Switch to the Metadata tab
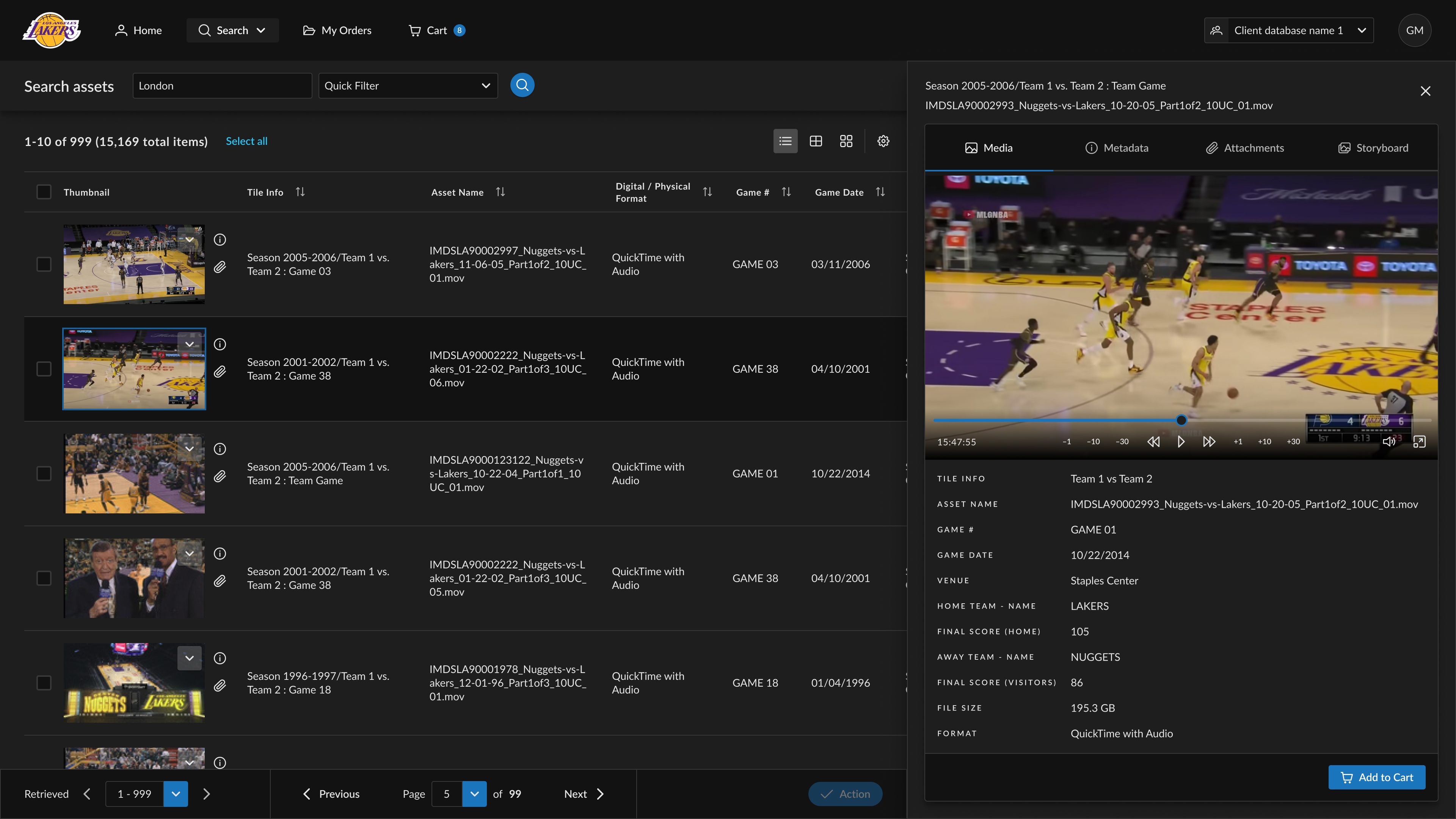The image size is (1456, 819). point(1116,148)
